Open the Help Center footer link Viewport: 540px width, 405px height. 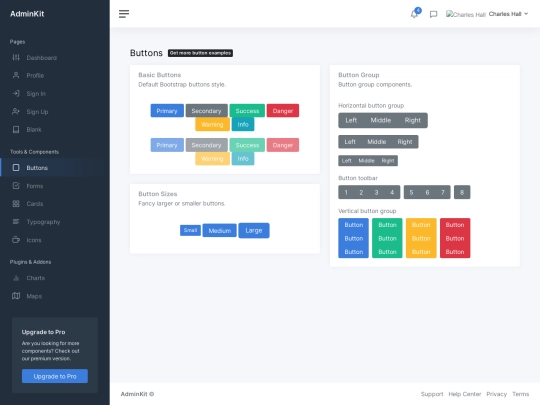[x=465, y=394]
